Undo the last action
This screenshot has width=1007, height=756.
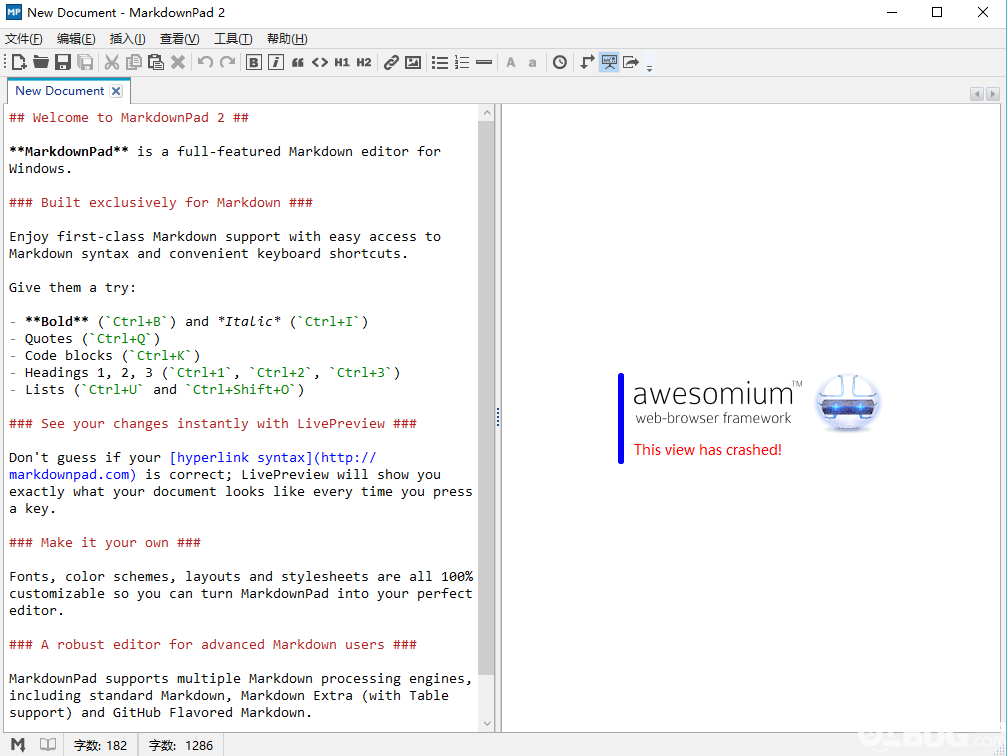click(x=206, y=62)
